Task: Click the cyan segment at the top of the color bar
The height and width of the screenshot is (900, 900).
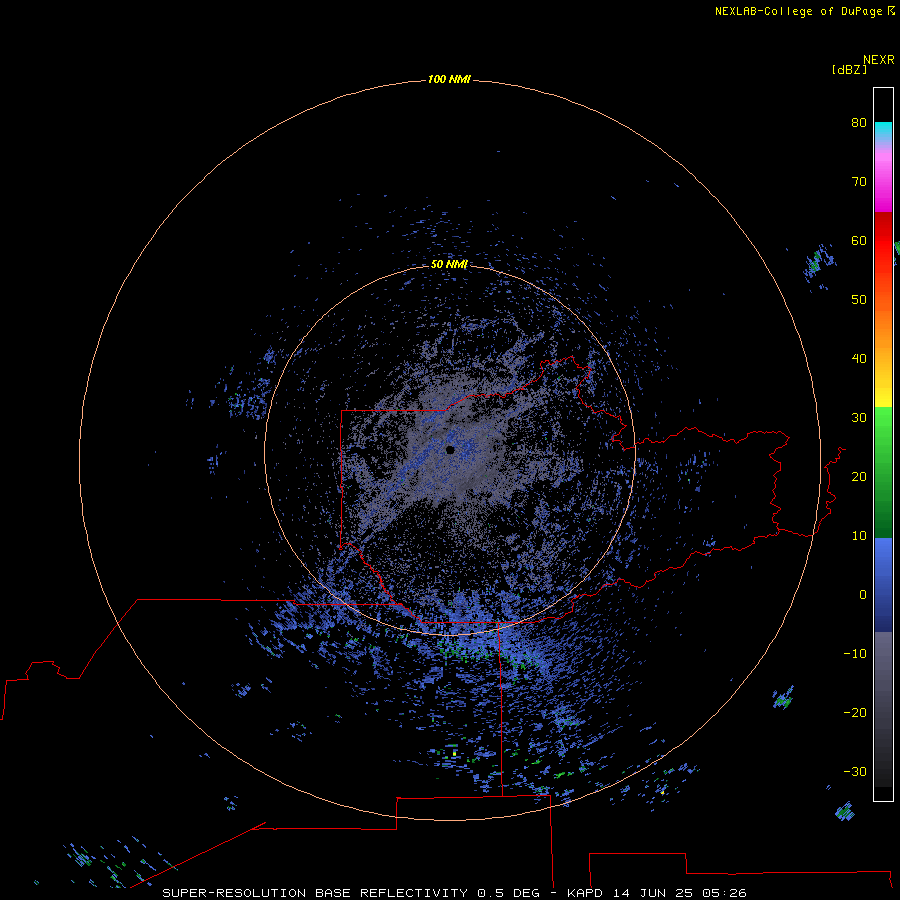Action: pyautogui.click(x=883, y=129)
